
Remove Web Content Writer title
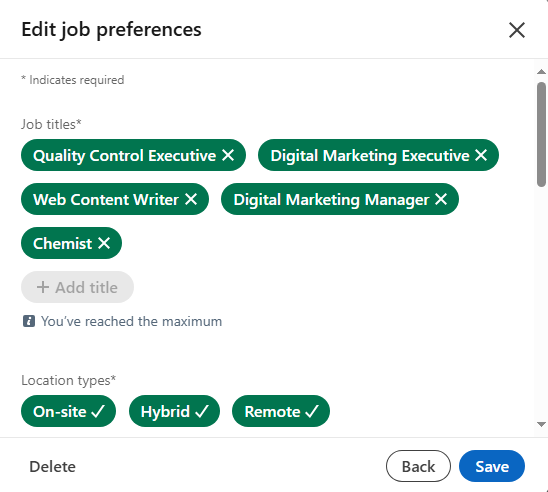coord(191,199)
